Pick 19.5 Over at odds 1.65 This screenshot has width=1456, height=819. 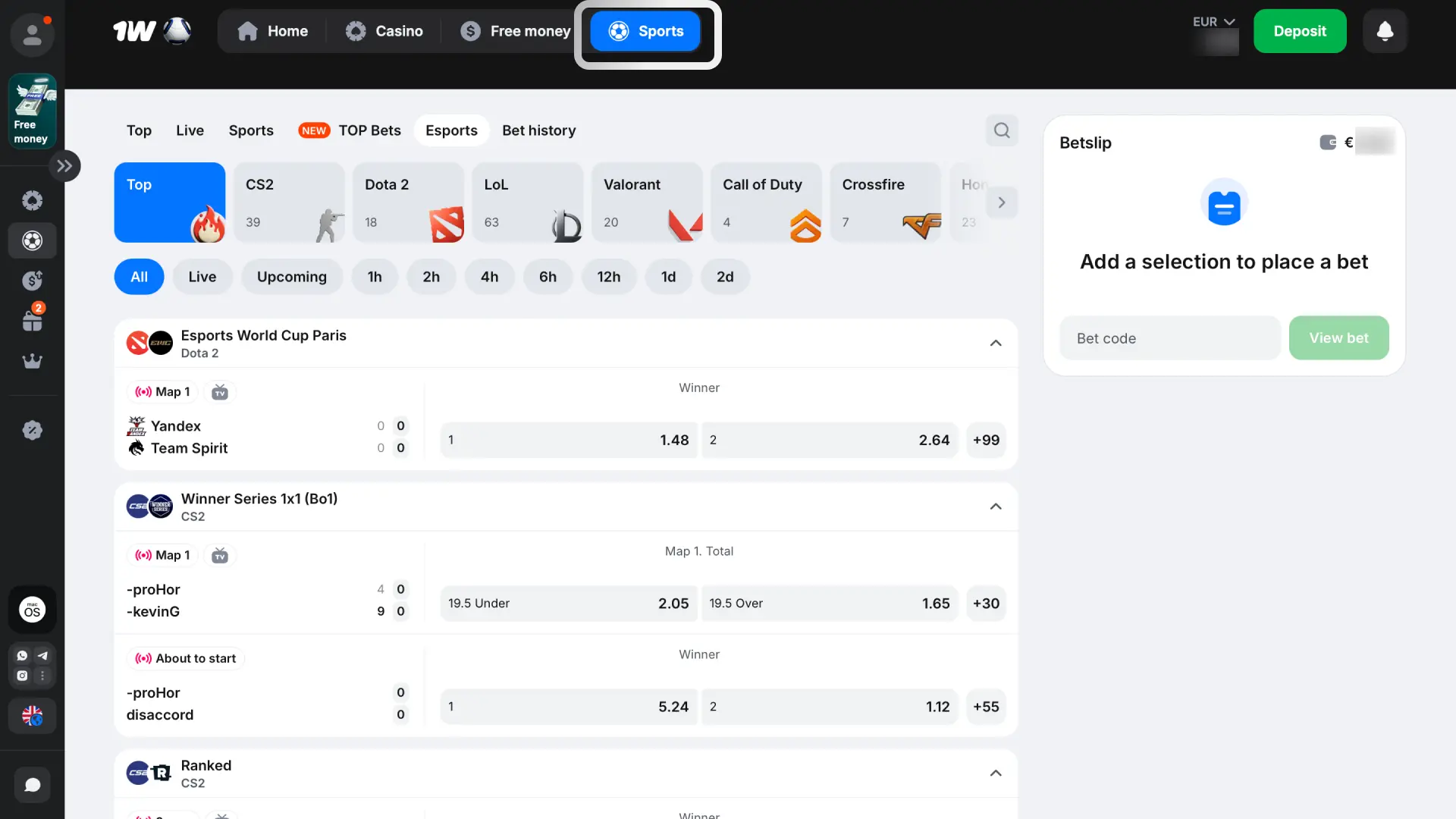(830, 604)
